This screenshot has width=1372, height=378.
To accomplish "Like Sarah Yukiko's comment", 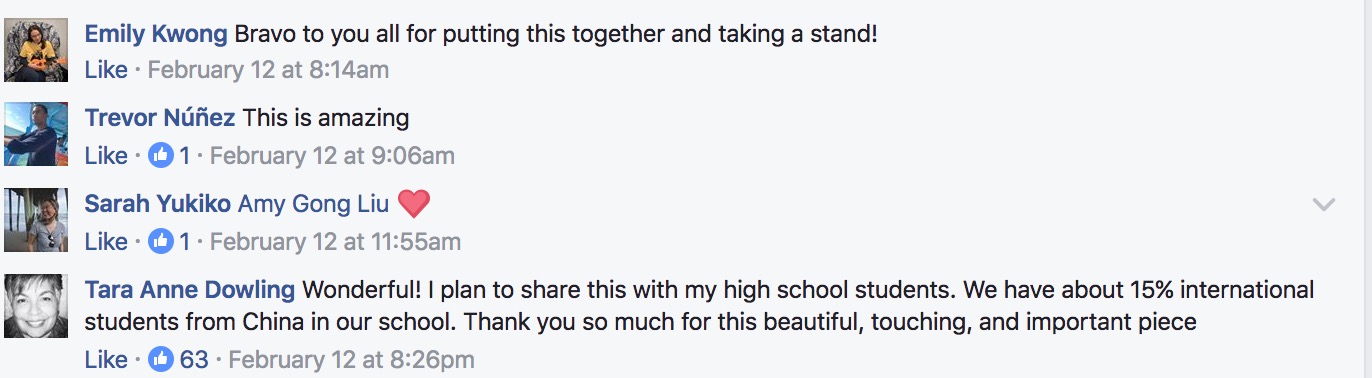I will point(106,242).
